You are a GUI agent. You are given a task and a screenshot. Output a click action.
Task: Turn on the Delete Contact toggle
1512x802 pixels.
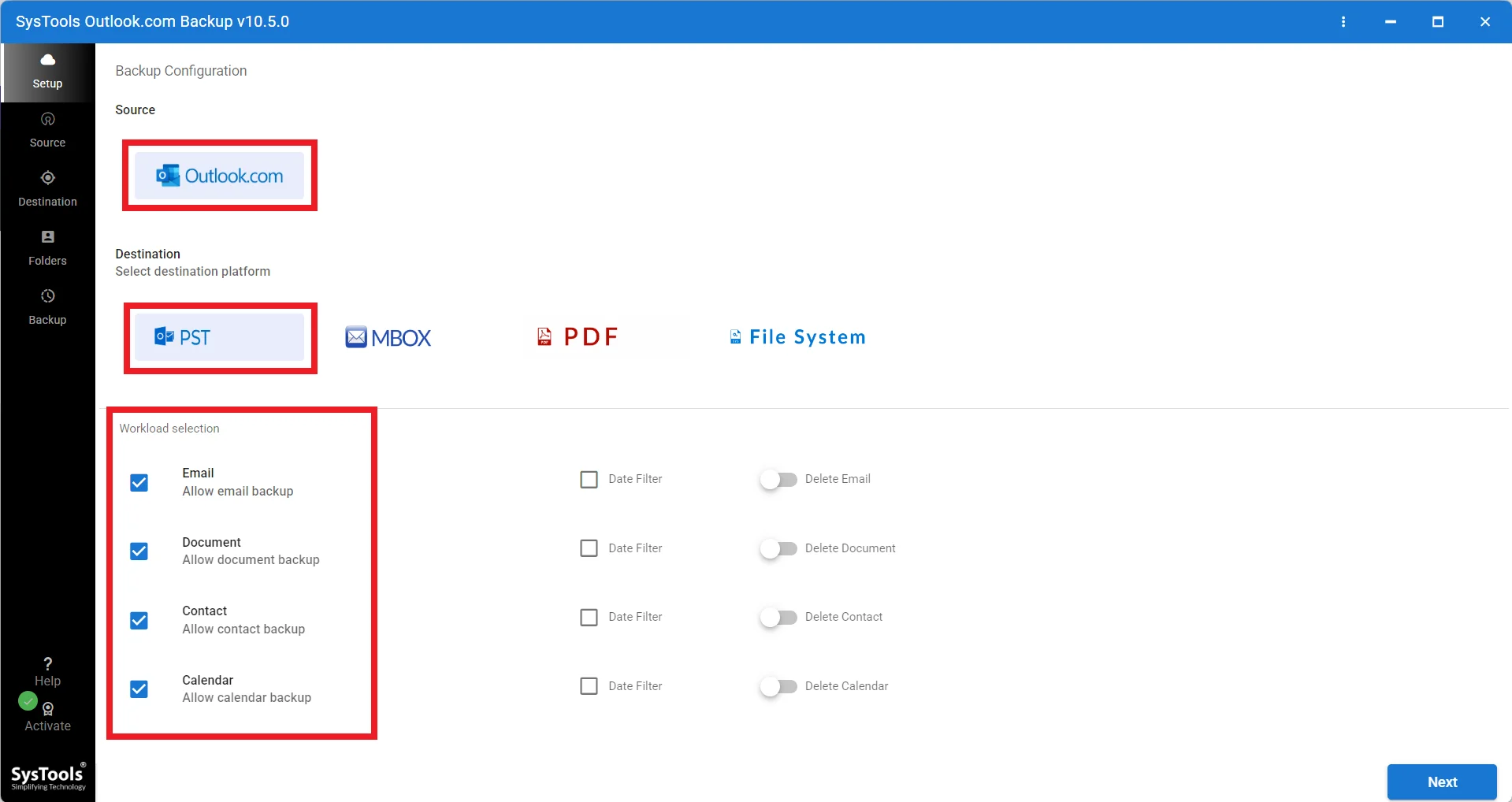[778, 617]
